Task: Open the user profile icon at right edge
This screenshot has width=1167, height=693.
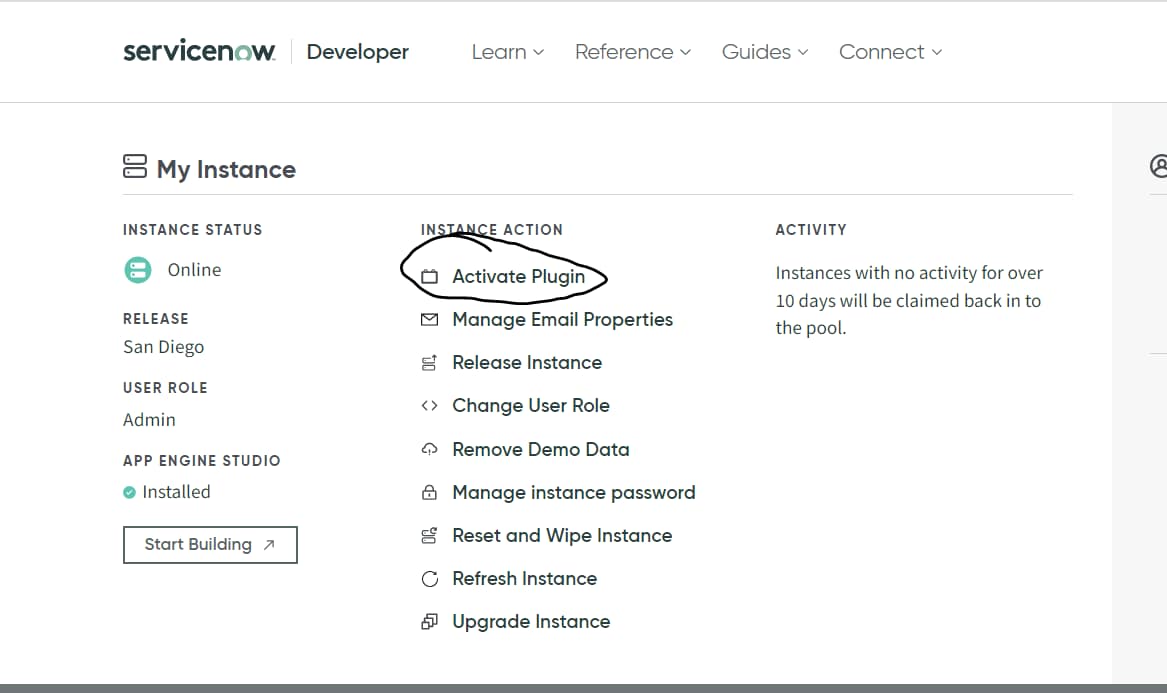Action: pos(1158,165)
